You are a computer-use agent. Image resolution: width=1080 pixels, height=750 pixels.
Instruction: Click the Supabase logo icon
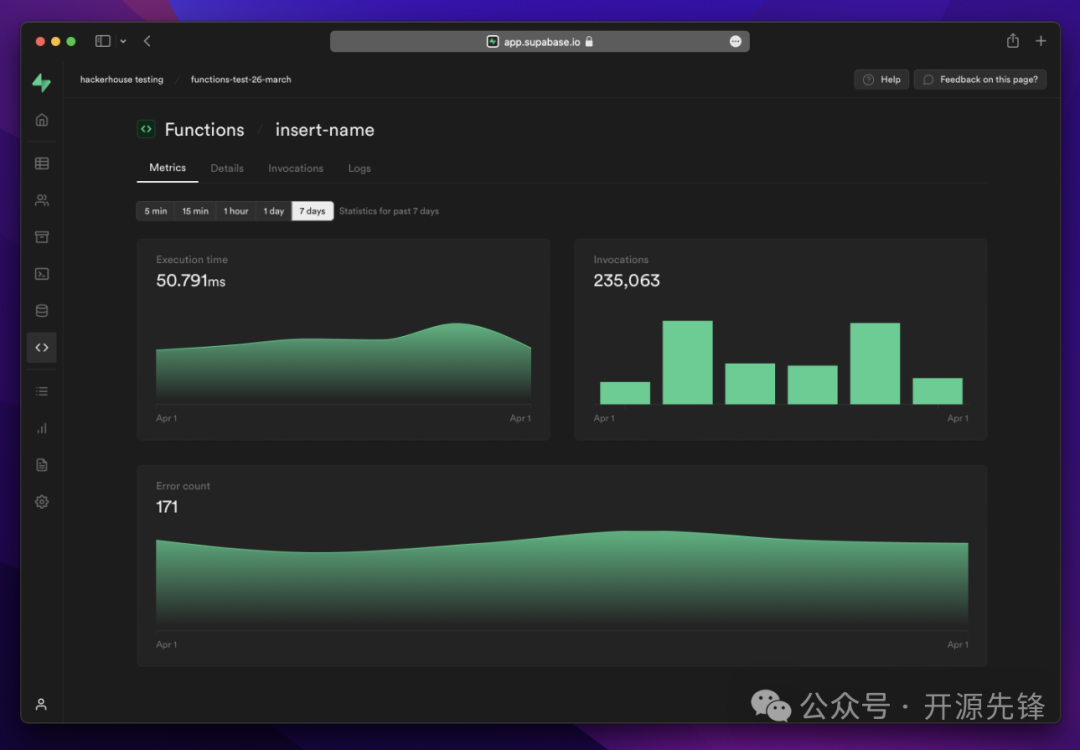coord(41,83)
